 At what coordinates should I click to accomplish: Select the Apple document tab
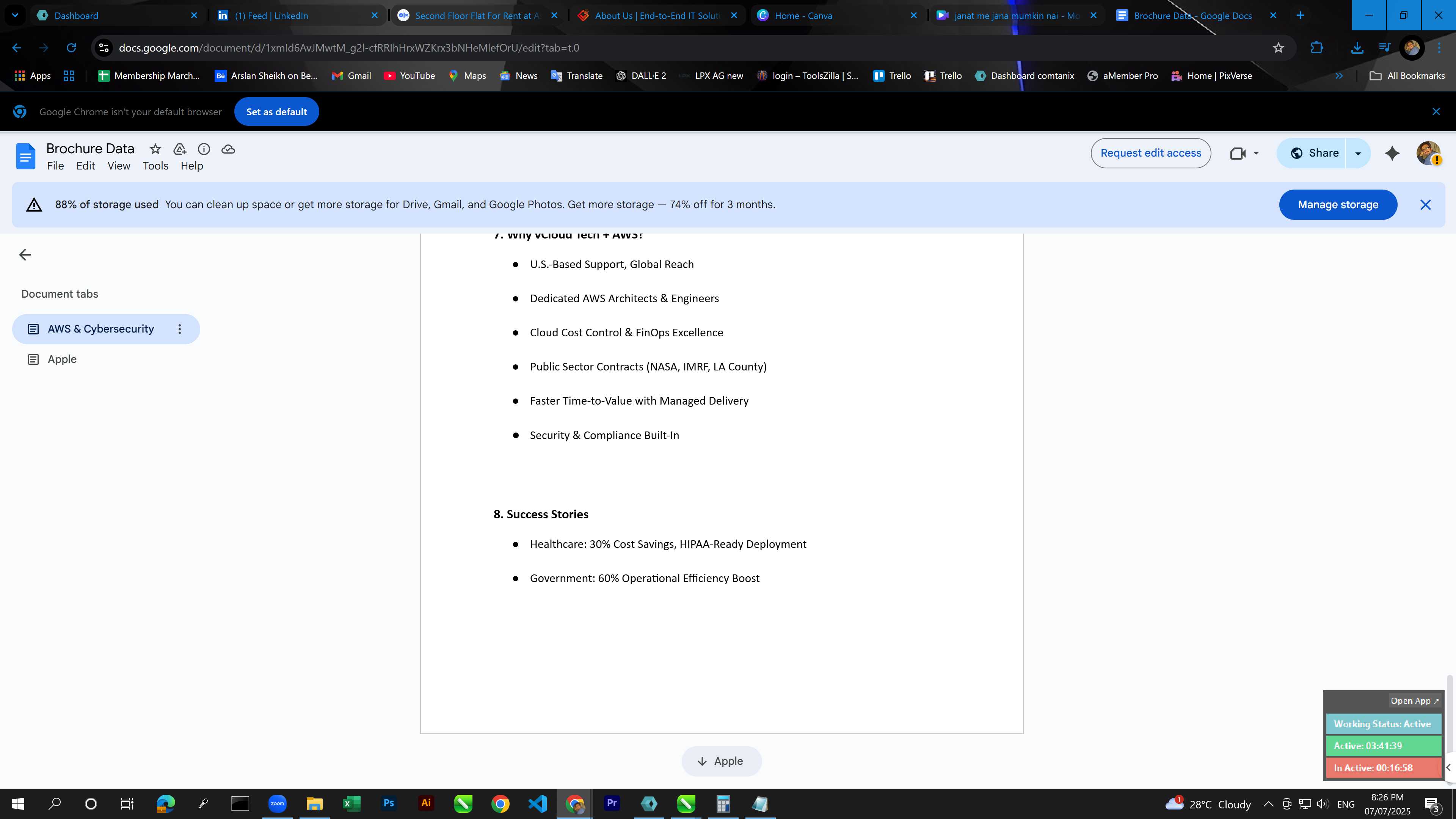[x=106, y=359]
